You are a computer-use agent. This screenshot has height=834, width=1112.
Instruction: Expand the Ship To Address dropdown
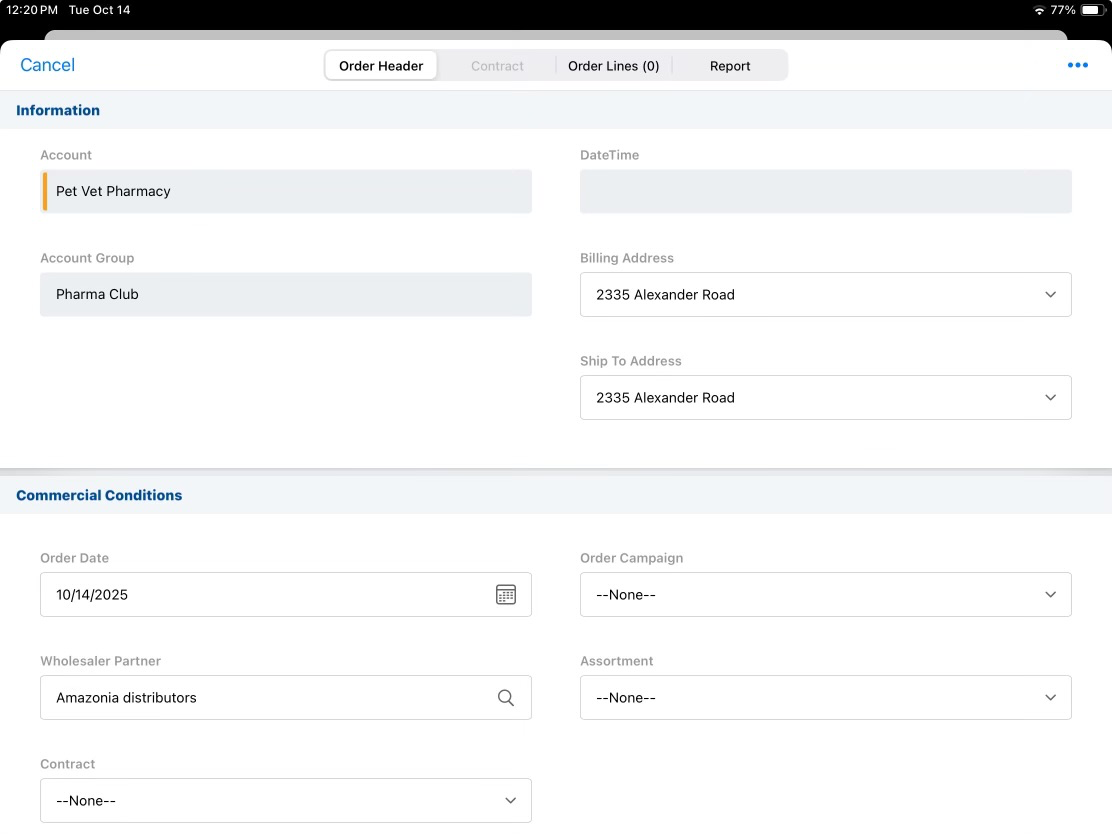(x=825, y=398)
